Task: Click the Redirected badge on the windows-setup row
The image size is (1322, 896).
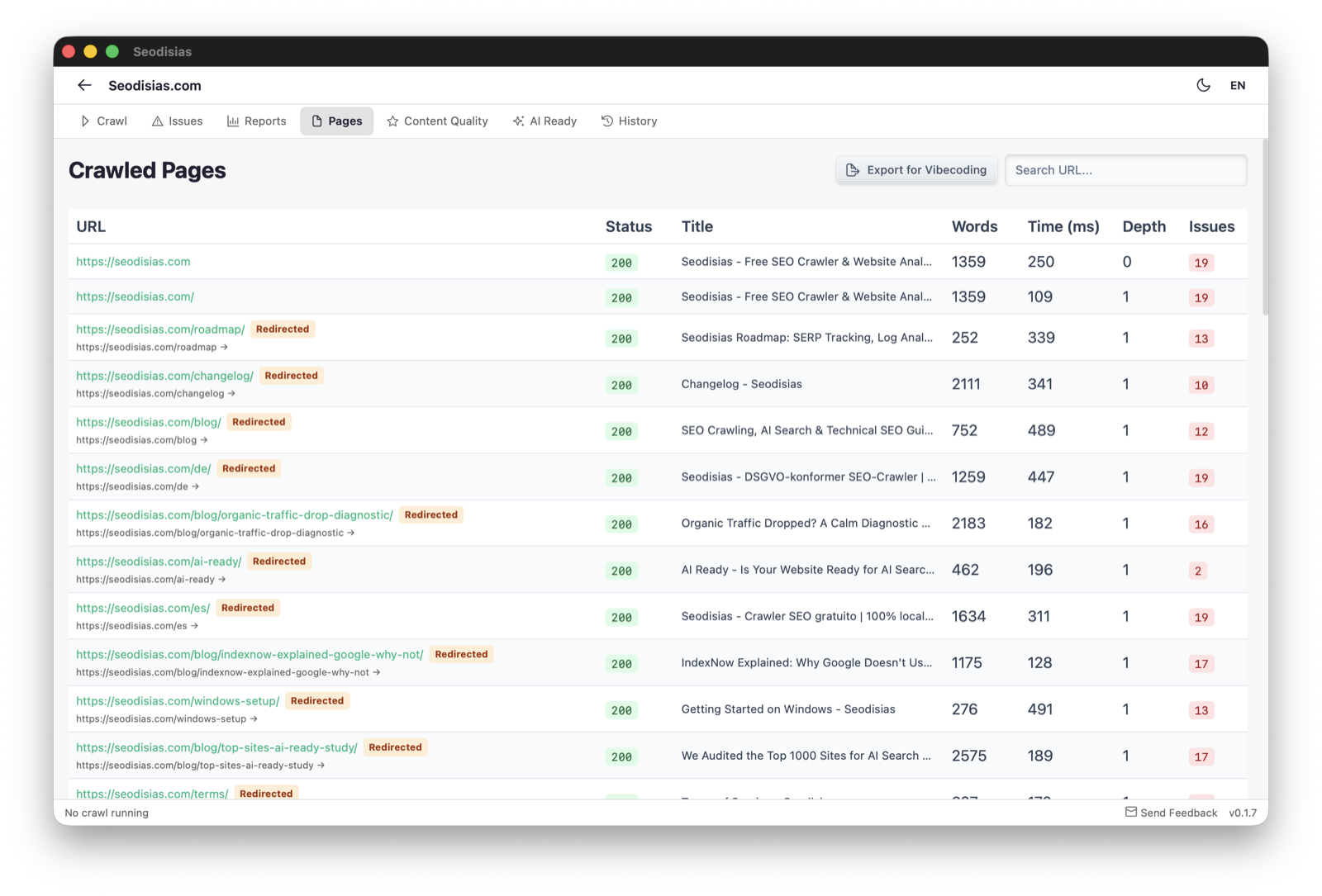Action: pyautogui.click(x=317, y=700)
